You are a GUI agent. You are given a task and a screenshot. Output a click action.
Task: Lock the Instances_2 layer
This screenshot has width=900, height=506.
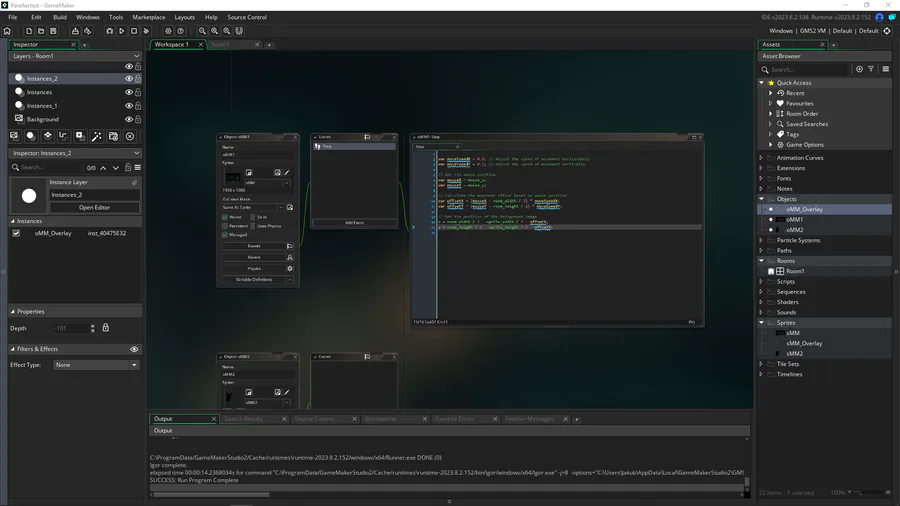click(x=138, y=79)
